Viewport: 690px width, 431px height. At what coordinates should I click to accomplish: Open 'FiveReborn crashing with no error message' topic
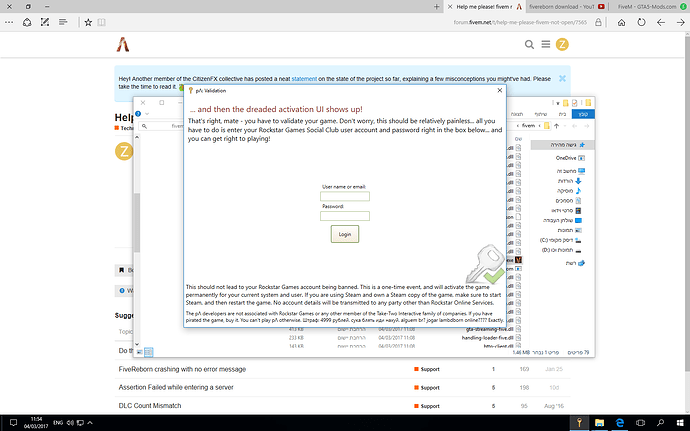182,369
